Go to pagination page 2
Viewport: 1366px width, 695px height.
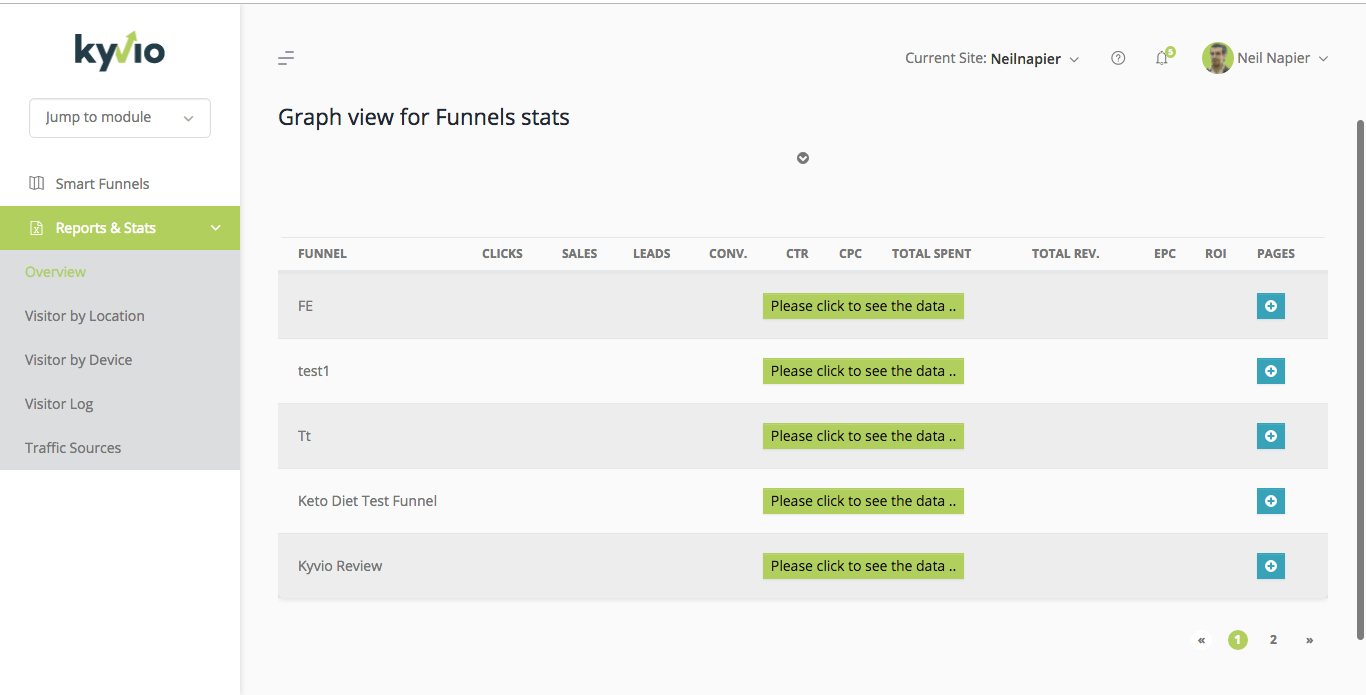coord(1273,640)
